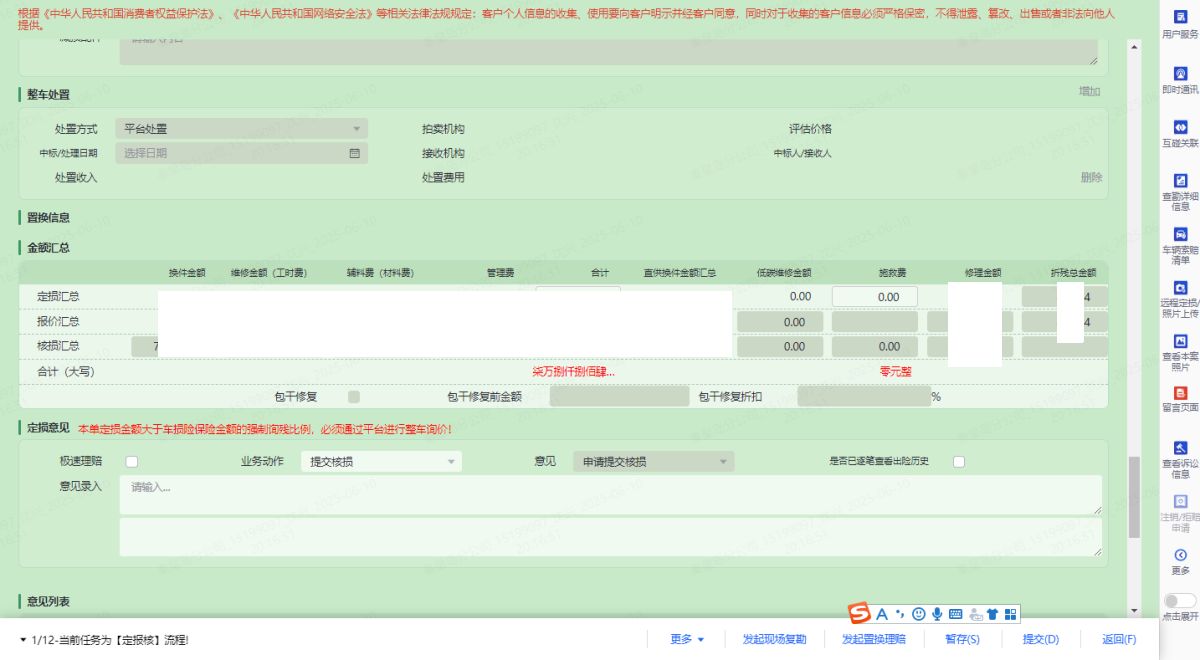Click the 意见录入 text field
This screenshot has height=660, width=1200.
click(x=610, y=494)
